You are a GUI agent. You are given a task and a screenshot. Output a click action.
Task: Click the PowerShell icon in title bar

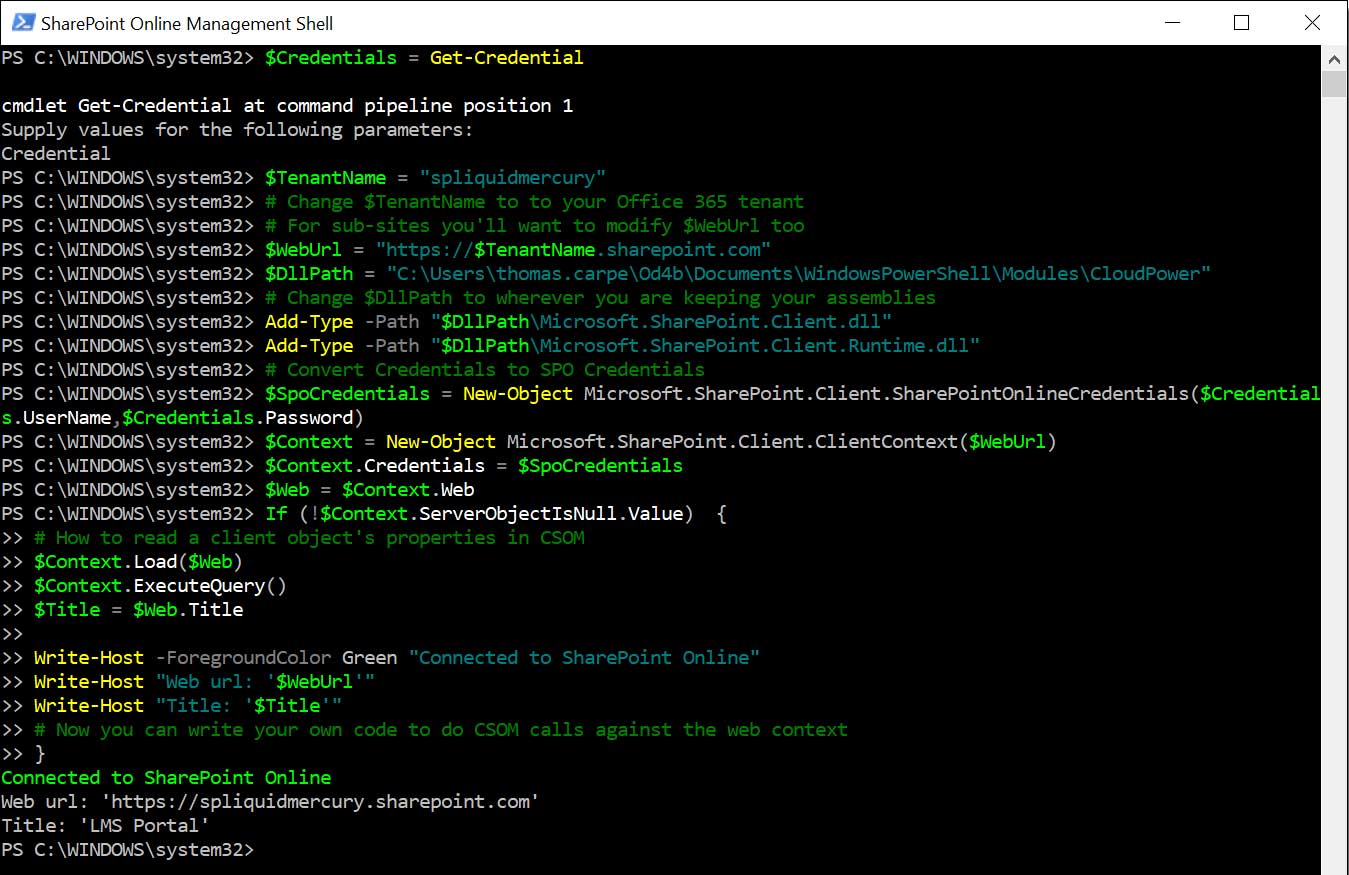tap(19, 22)
